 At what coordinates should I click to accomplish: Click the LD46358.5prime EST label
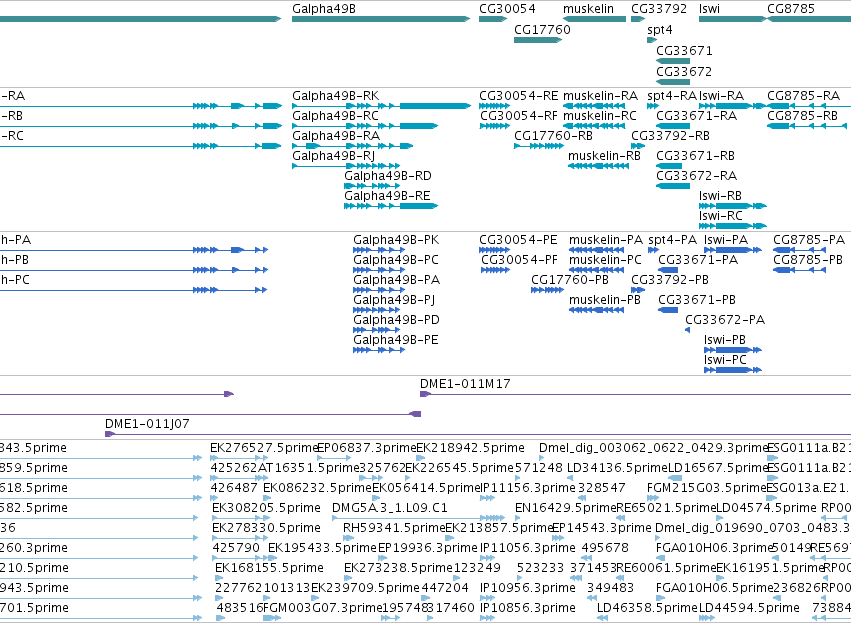pos(647,608)
